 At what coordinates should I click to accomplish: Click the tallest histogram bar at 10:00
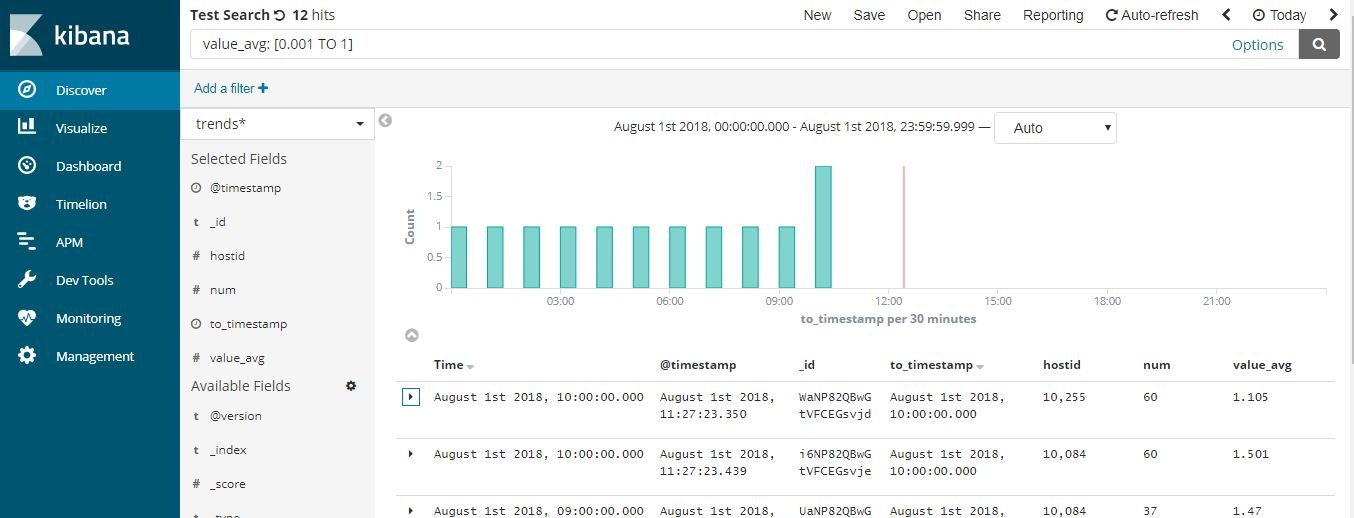pyautogui.click(x=823, y=228)
